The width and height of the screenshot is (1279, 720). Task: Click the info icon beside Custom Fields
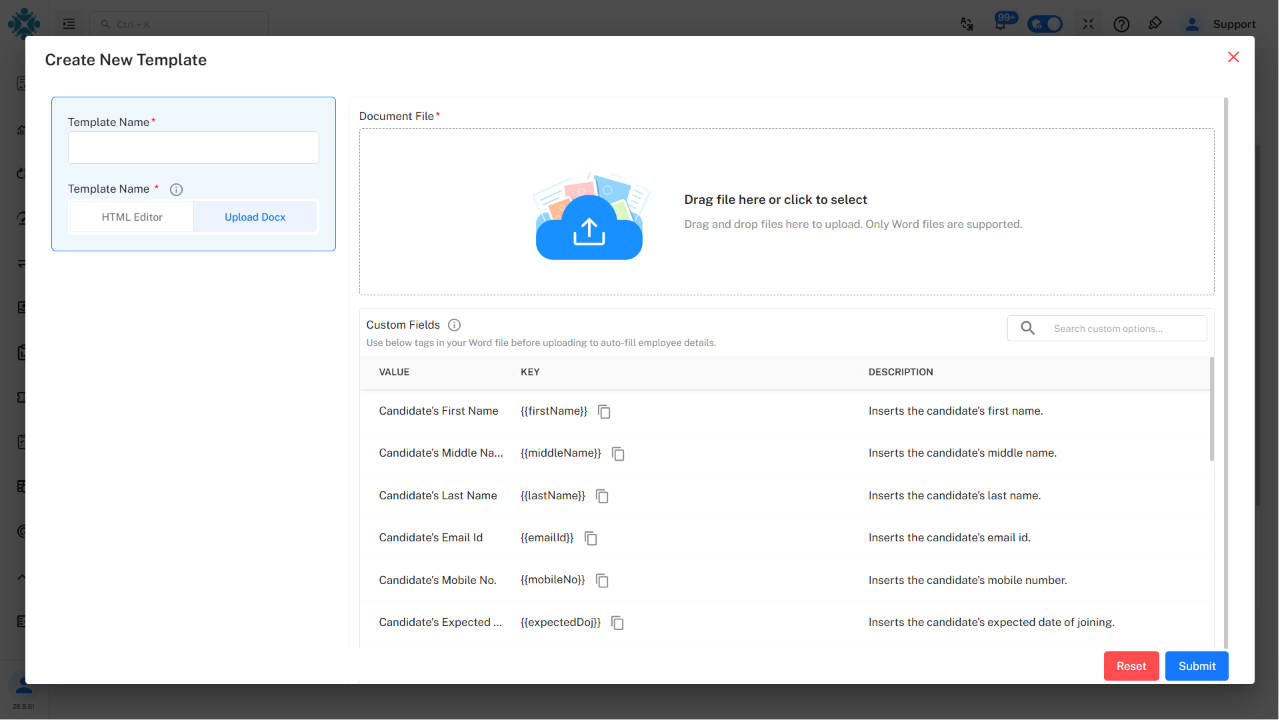coord(454,325)
